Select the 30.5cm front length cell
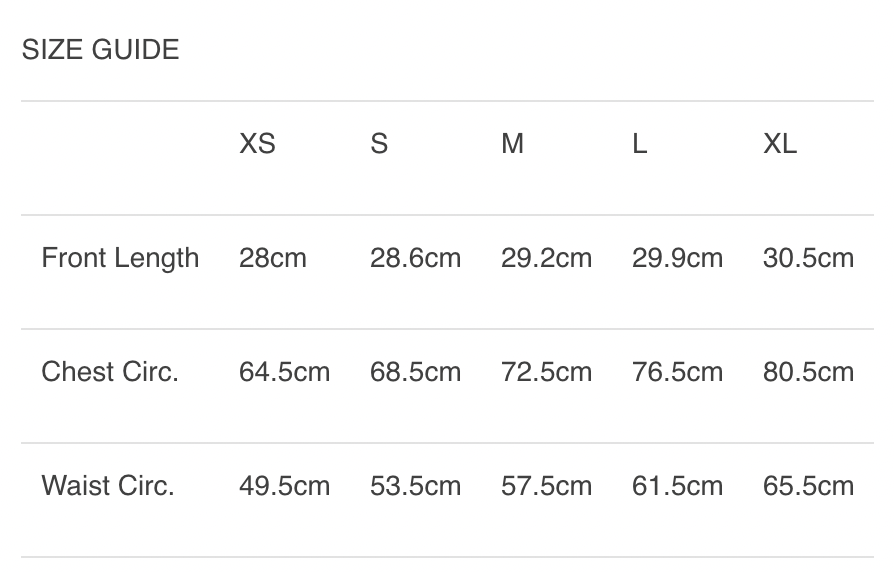This screenshot has height=572, width=894. 808,258
